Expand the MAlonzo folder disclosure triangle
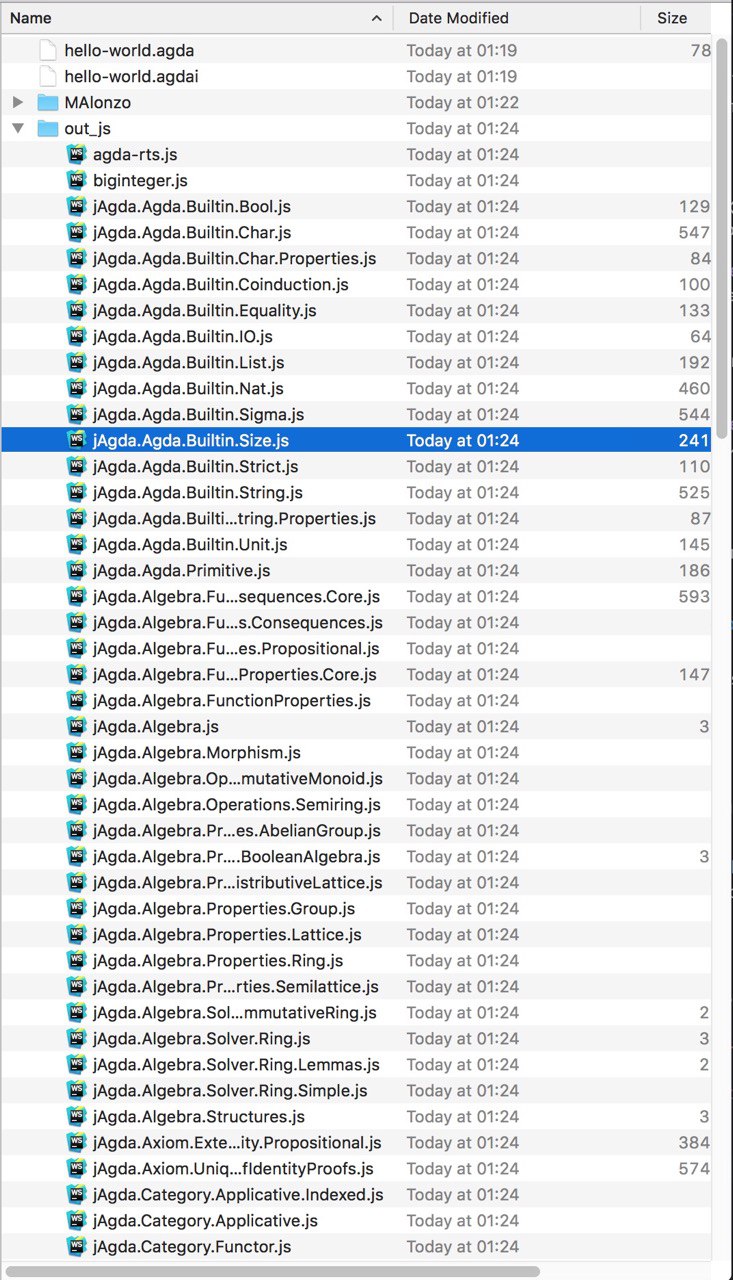The image size is (733, 1280). click(x=18, y=102)
